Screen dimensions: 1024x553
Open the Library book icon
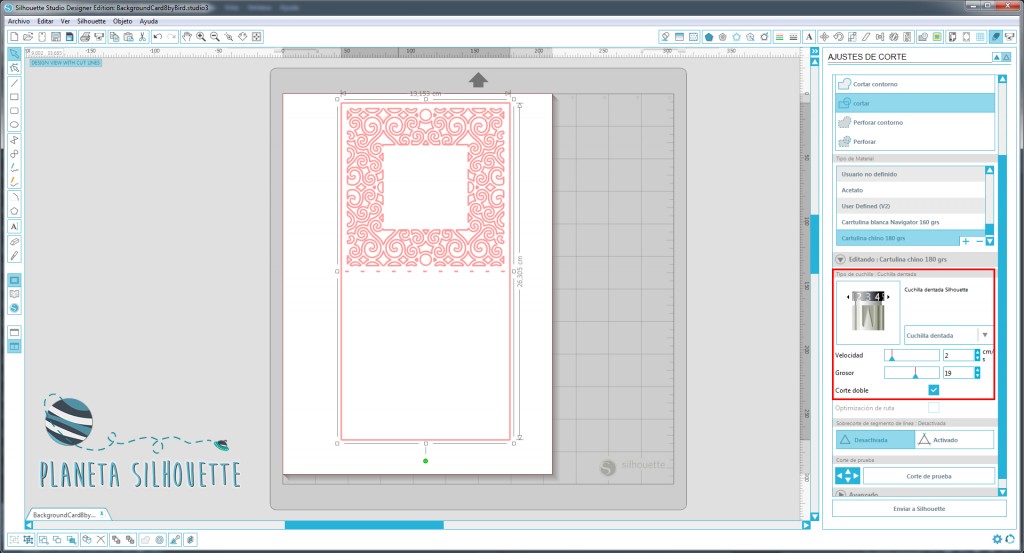coord(14,294)
